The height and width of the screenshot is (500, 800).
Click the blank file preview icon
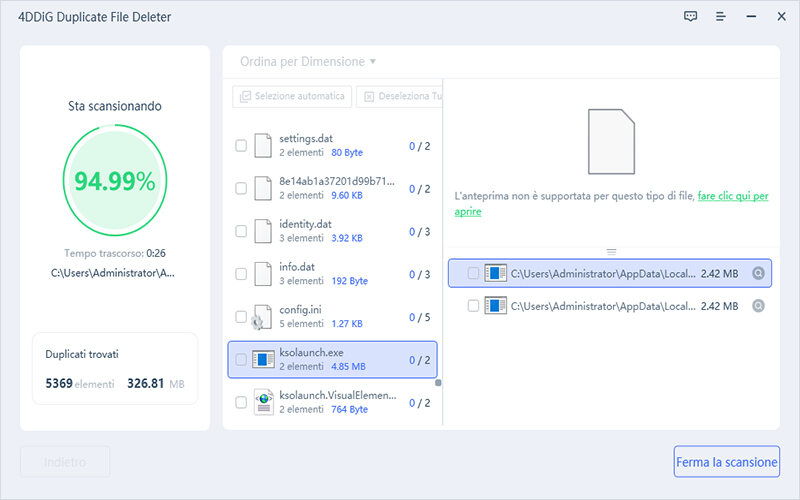(611, 141)
